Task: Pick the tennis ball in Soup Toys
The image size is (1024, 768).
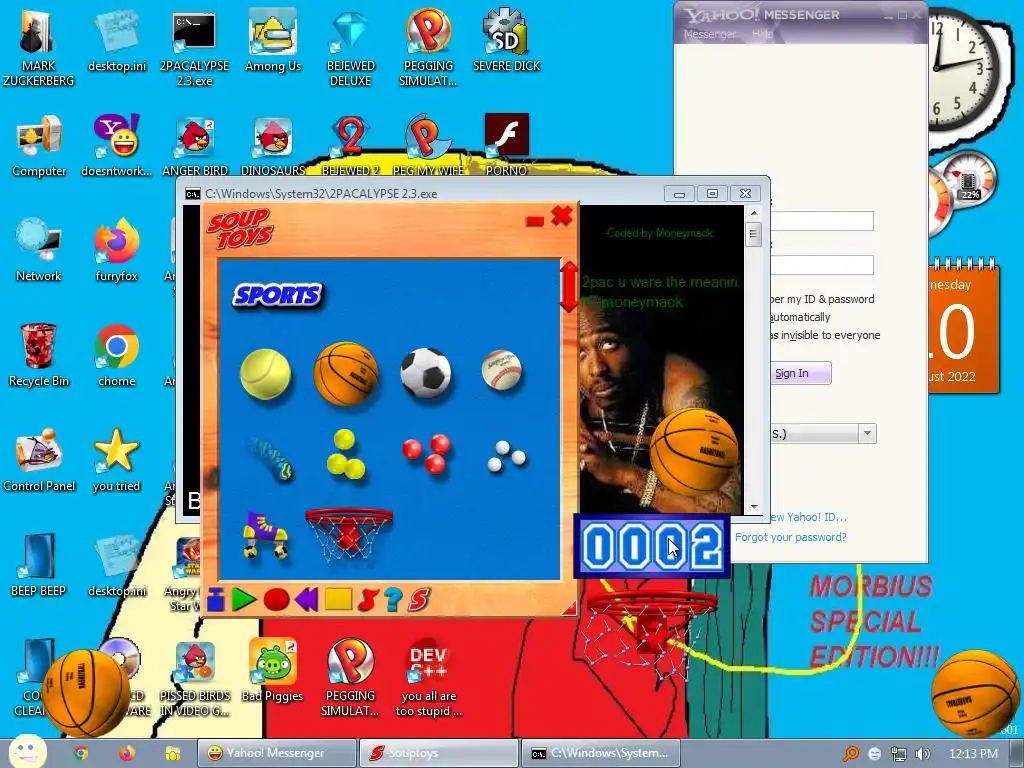Action: (x=265, y=374)
